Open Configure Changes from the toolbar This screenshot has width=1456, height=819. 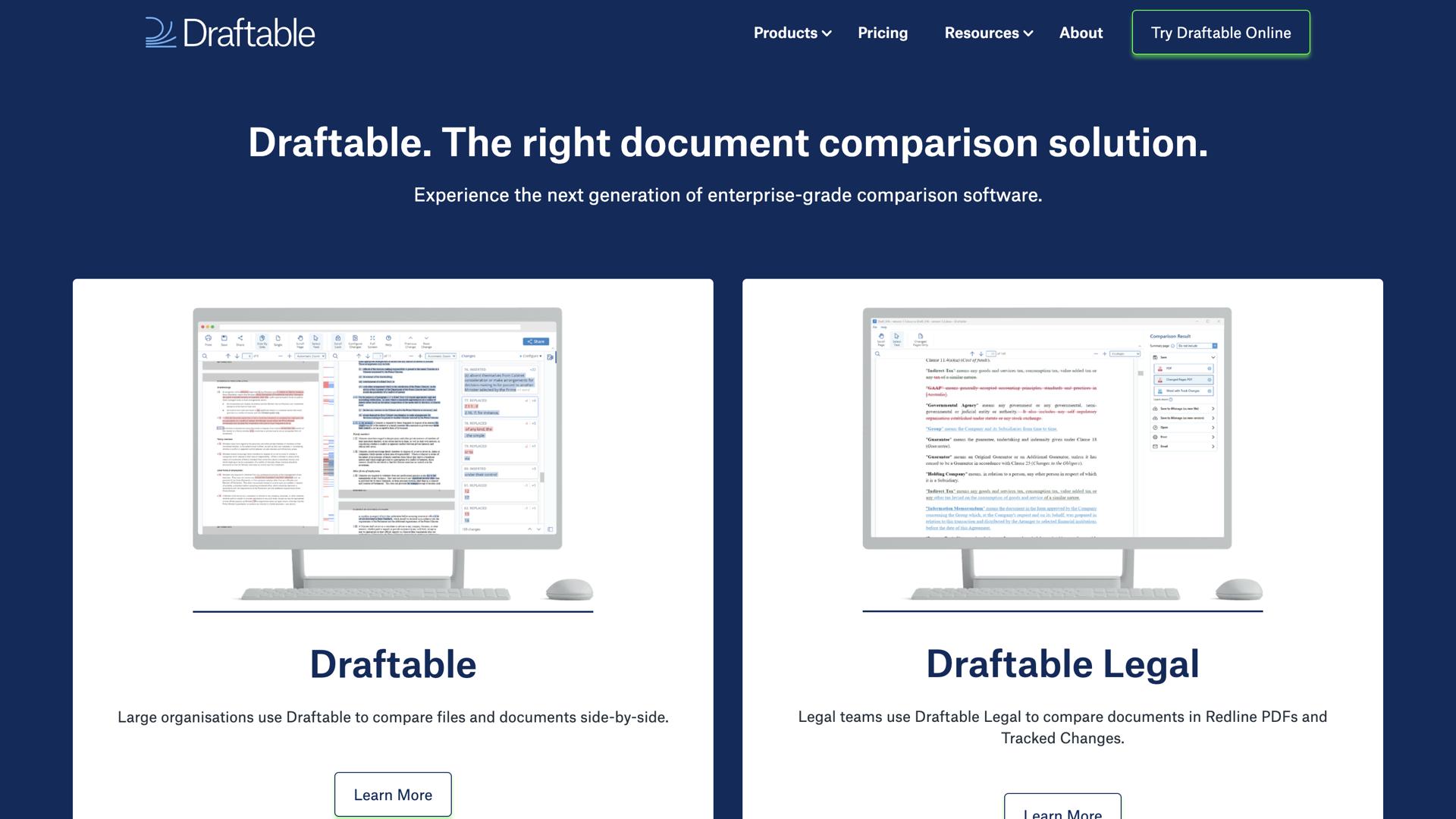355,340
